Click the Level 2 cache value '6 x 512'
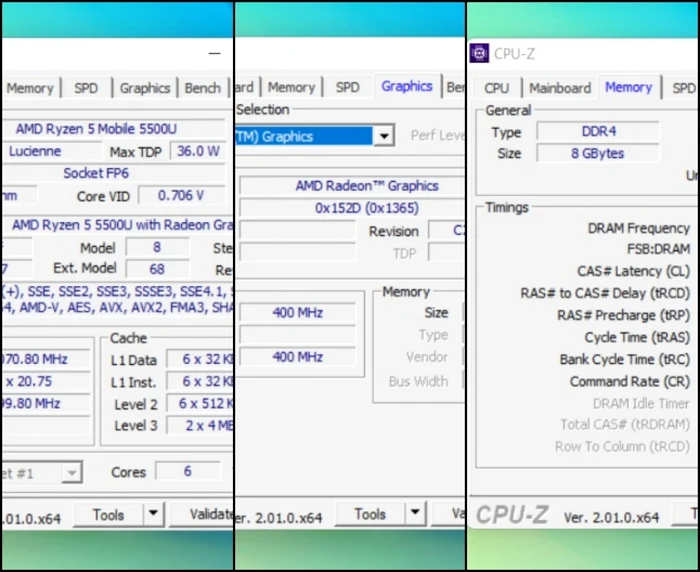The image size is (700, 572). (x=200, y=403)
